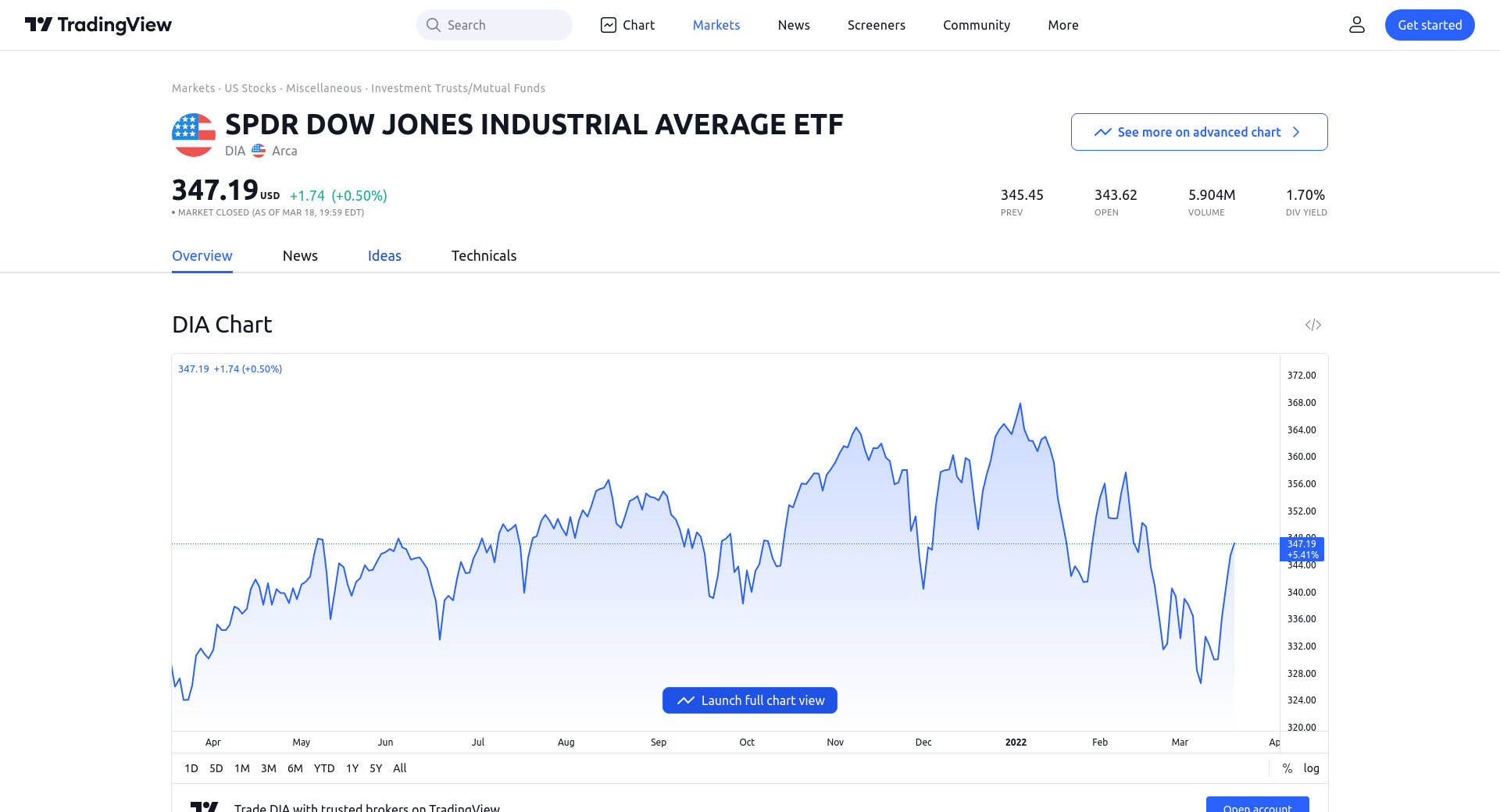
Task: Open the Markets menu
Action: [716, 25]
